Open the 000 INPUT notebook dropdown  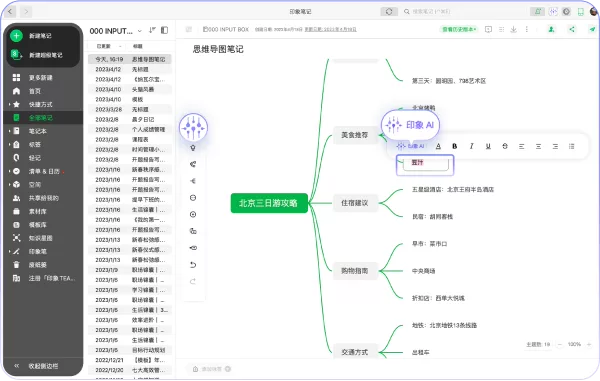point(140,31)
